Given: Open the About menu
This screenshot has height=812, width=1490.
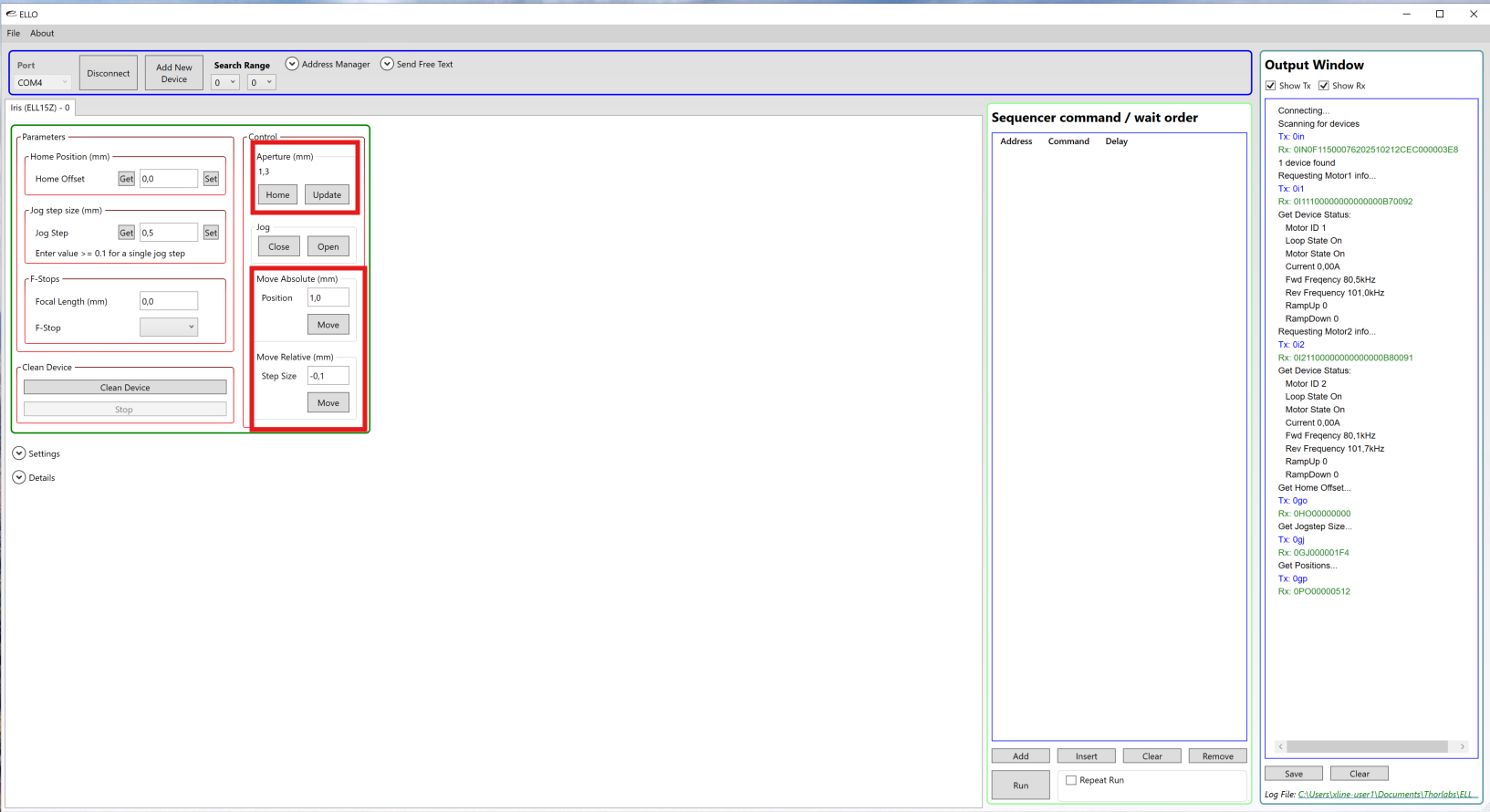Looking at the screenshot, I should pyautogui.click(x=42, y=33).
